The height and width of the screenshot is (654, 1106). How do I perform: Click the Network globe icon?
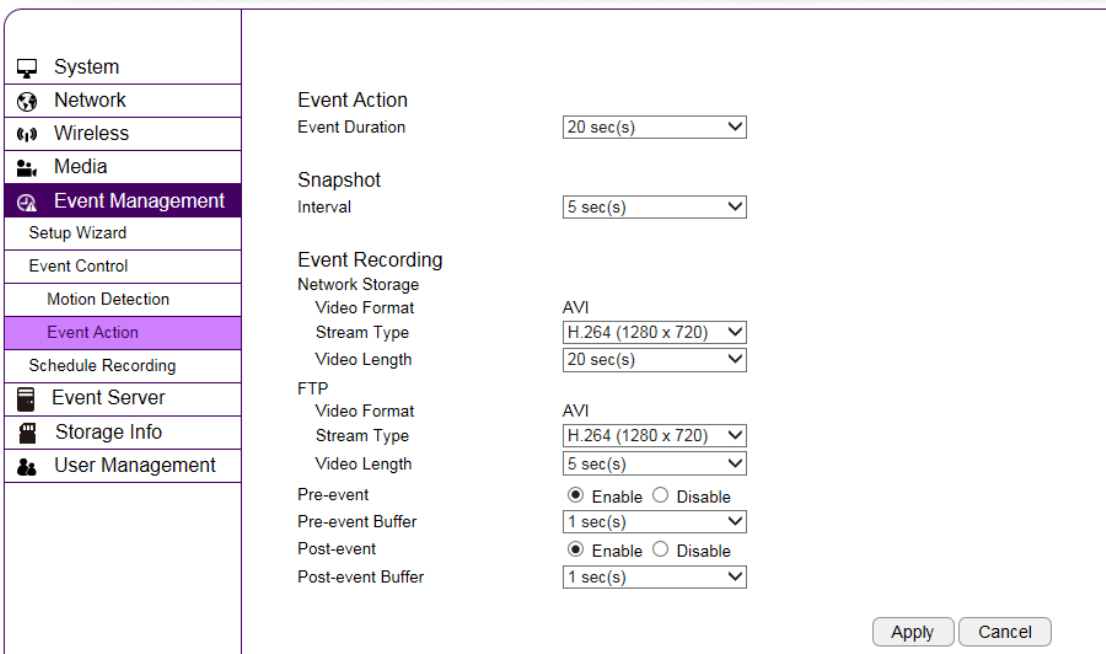coord(27,102)
